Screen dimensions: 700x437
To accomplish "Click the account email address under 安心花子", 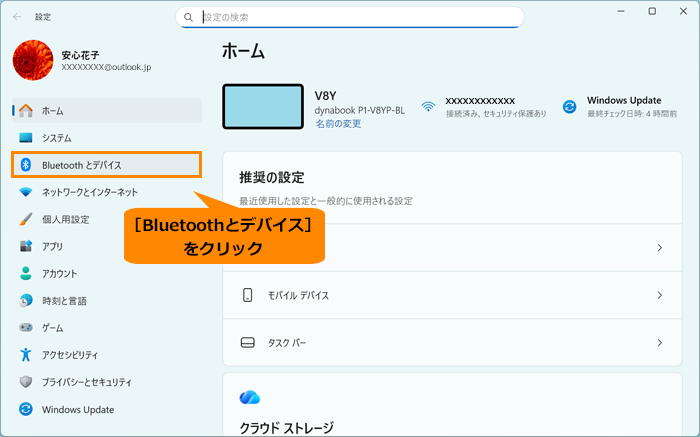I will [106, 67].
